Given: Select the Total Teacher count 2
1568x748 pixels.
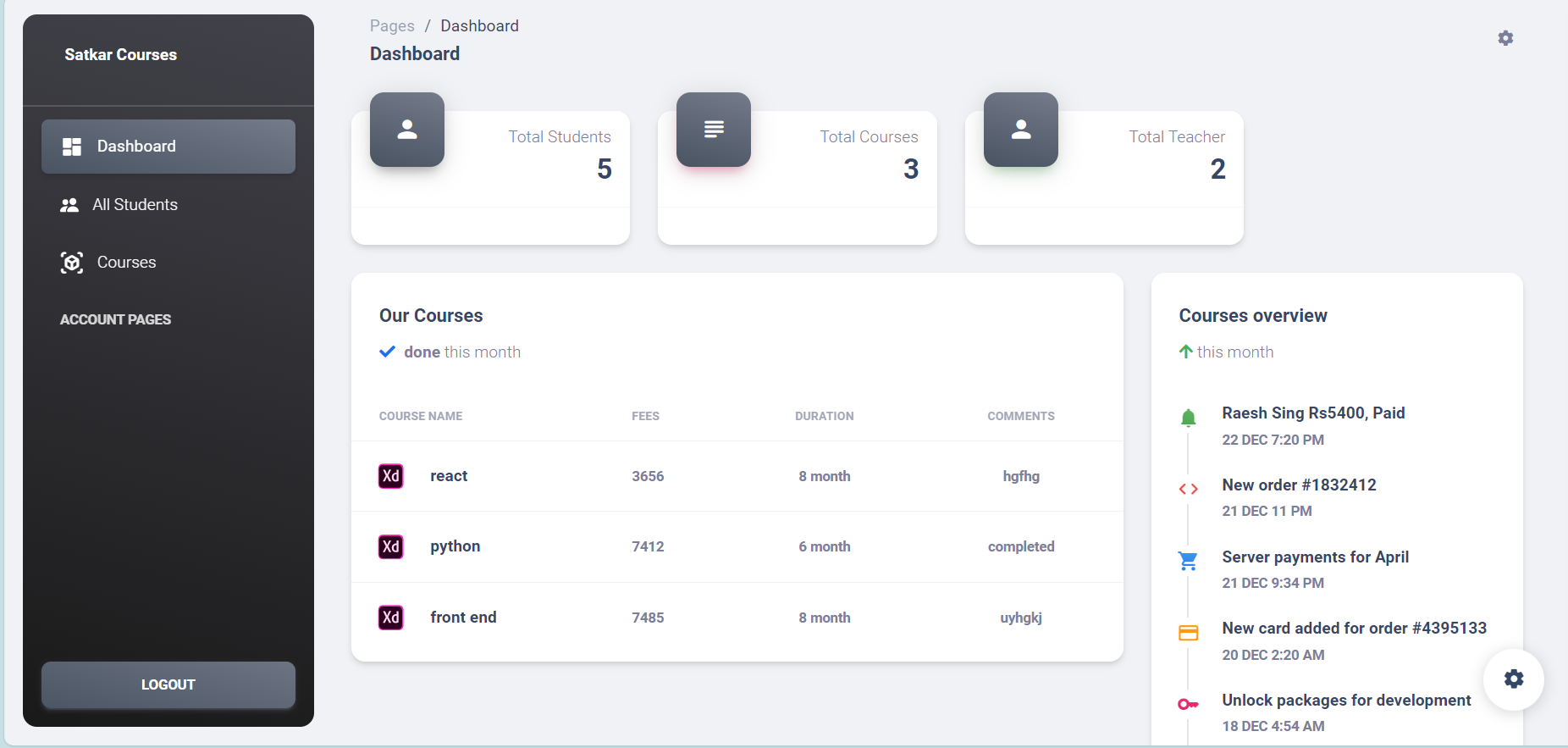Looking at the screenshot, I should (1218, 169).
